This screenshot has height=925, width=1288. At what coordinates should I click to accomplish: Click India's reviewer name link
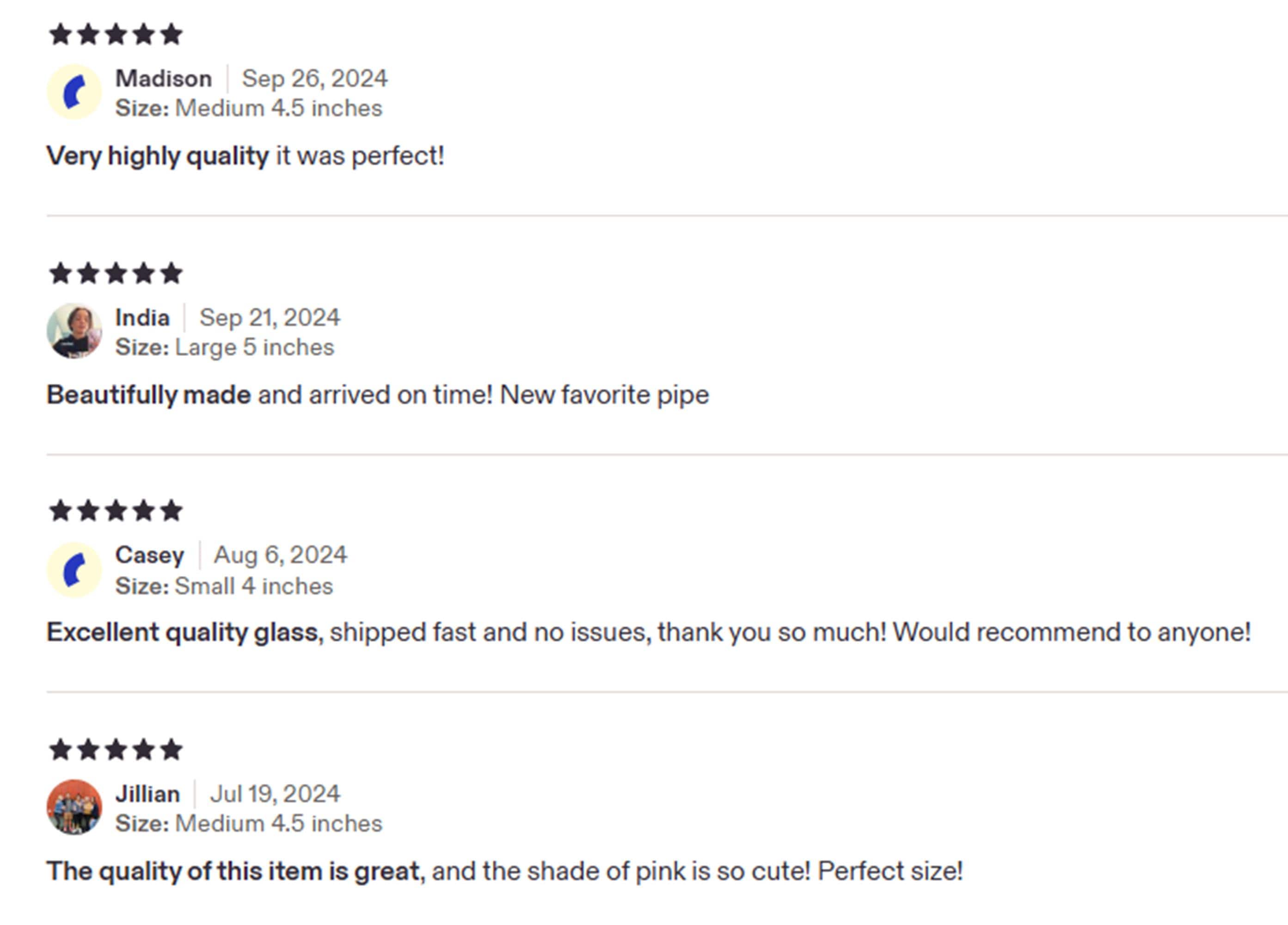click(142, 318)
